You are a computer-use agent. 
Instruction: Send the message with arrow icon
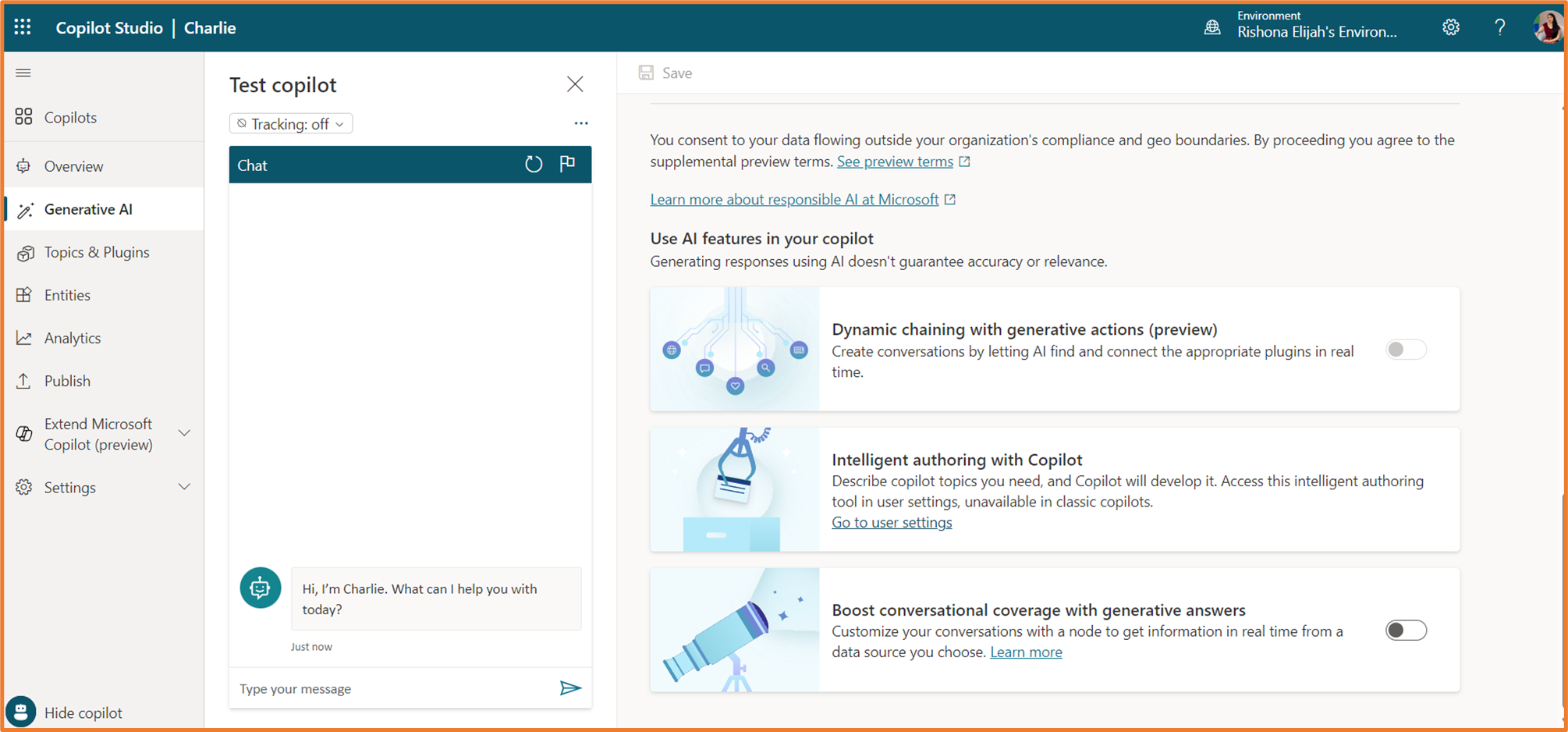(570, 688)
